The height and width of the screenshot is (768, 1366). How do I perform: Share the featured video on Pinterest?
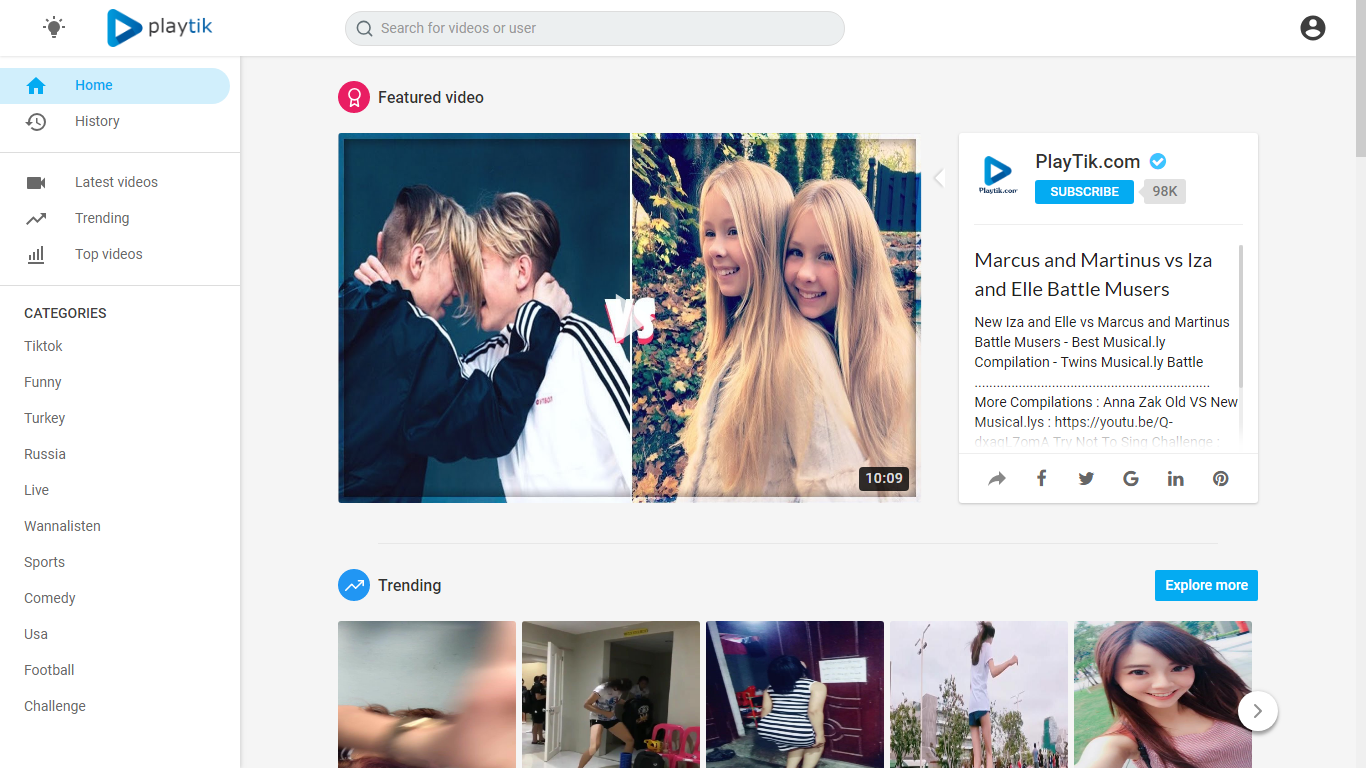tap(1220, 478)
